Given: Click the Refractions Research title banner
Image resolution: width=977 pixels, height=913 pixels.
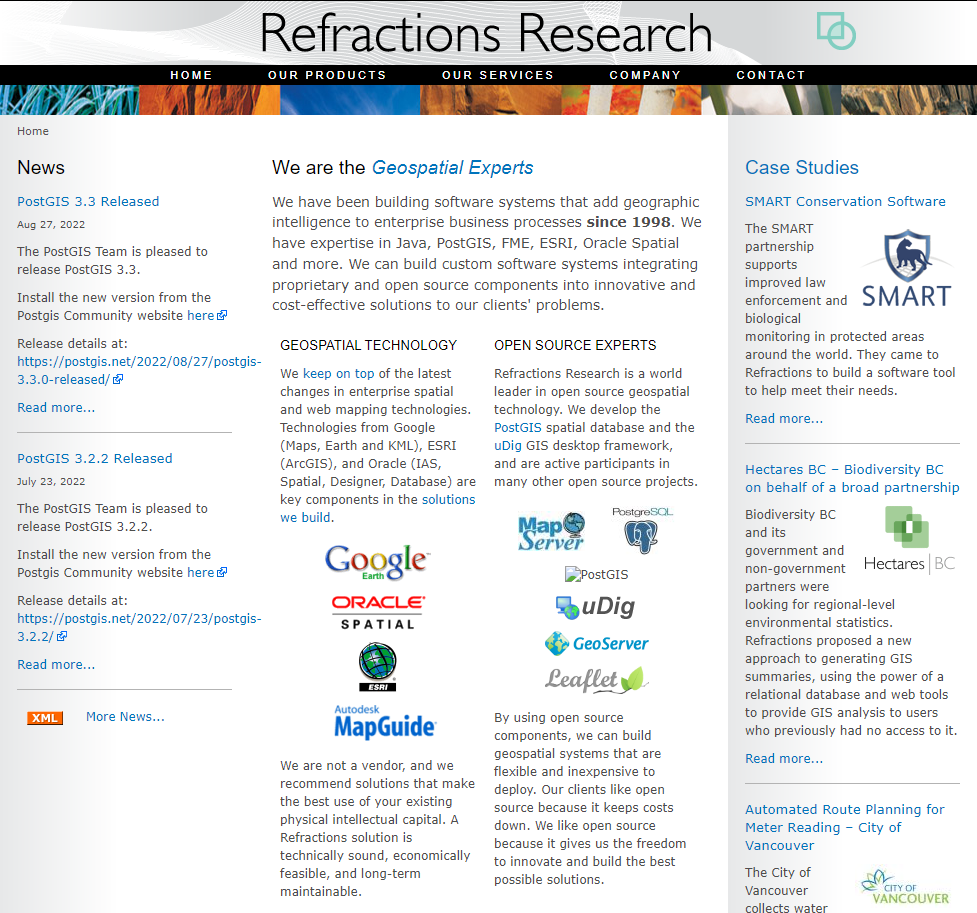Looking at the screenshot, I should pos(485,32).
